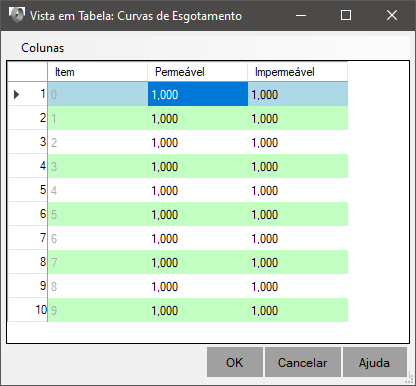
Task: Select row header 9
Action: click(28, 286)
